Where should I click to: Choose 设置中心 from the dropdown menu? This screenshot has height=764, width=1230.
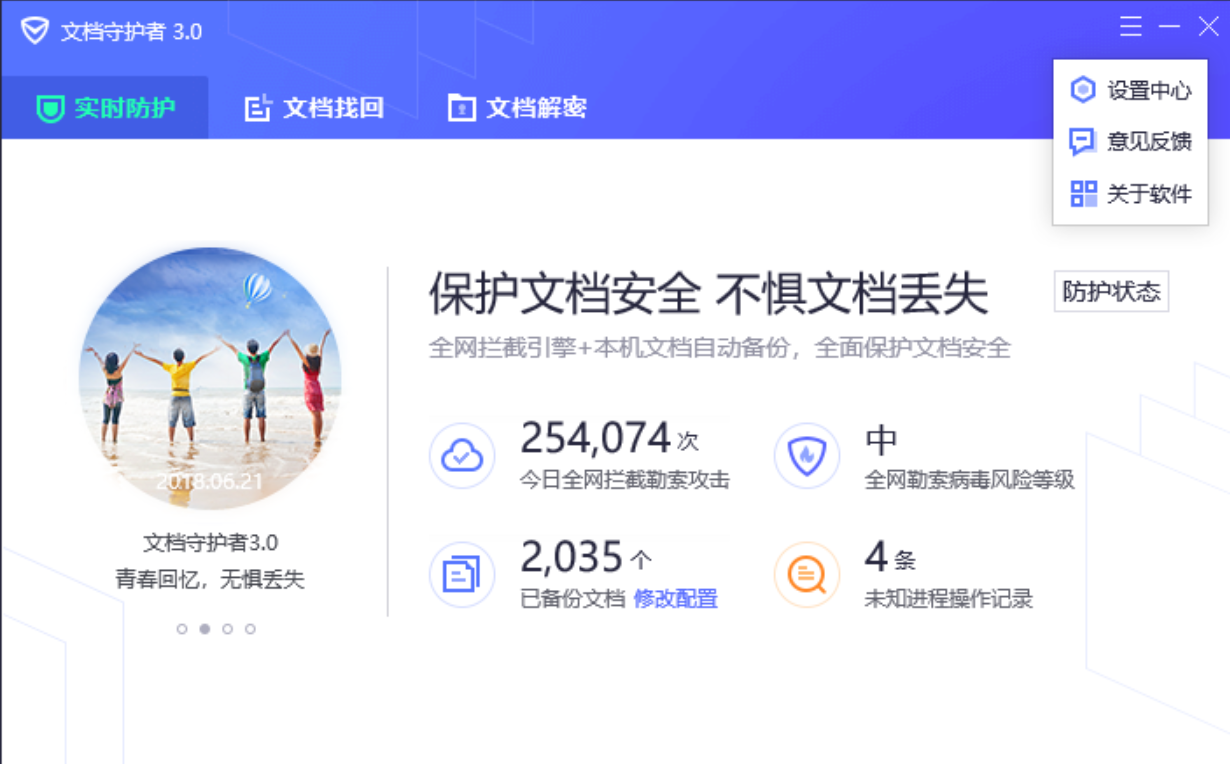click(1130, 90)
